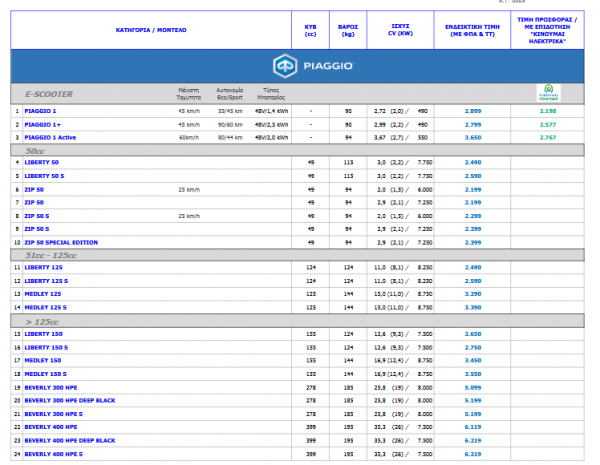The height and width of the screenshot is (465, 600).
Task: Click the 60km/h top speed of PIAGGIO 1 Active
Action: click(189, 137)
